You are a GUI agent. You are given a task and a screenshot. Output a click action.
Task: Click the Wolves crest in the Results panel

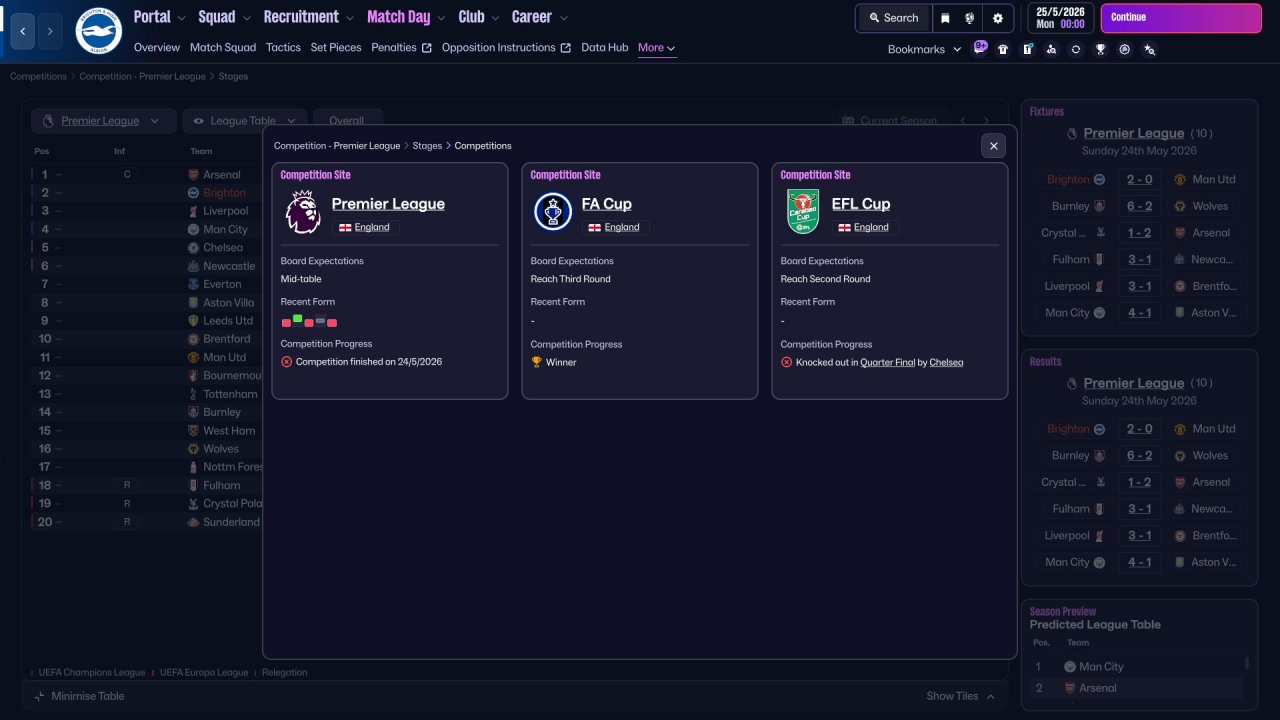coord(1179,456)
